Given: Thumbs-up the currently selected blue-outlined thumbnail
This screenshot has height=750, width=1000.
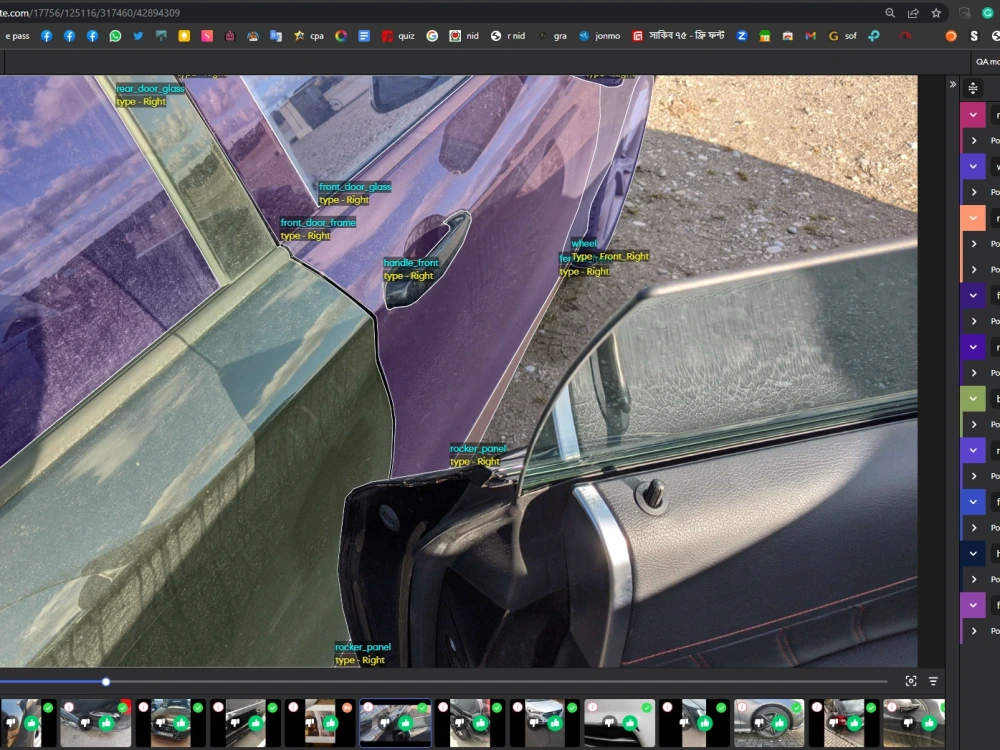Looking at the screenshot, I should click(406, 723).
